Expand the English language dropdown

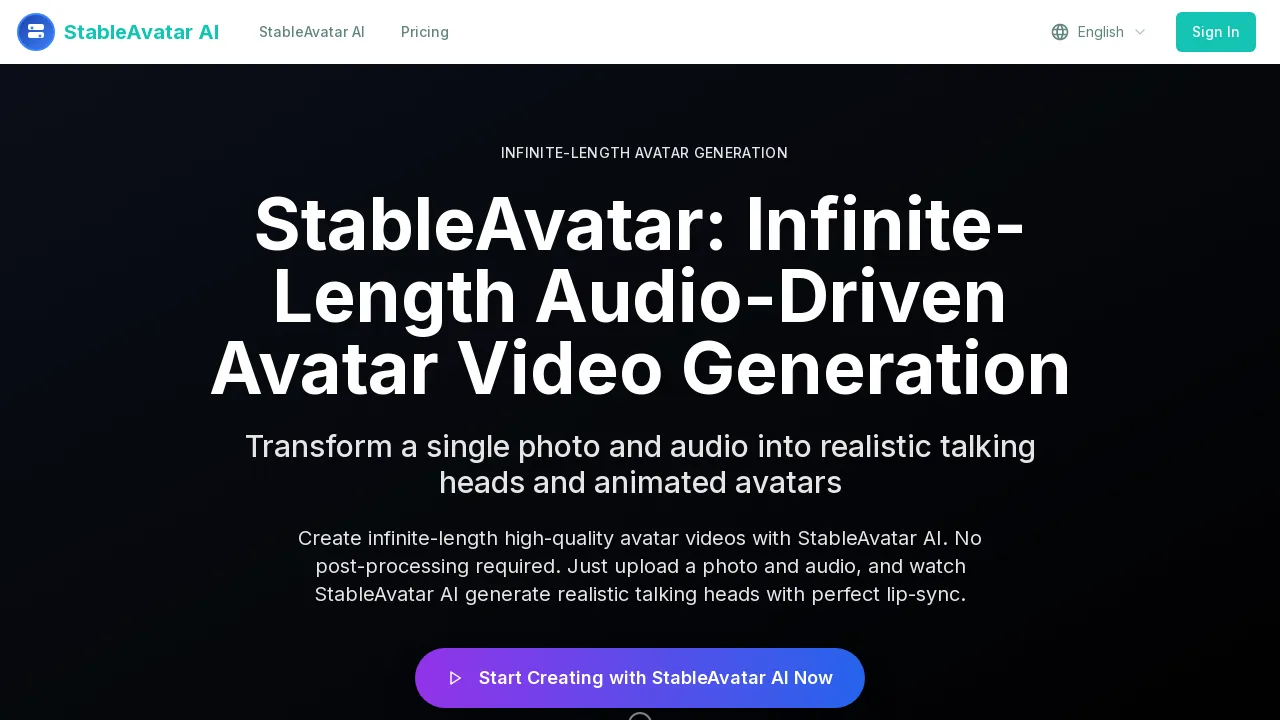(1099, 32)
